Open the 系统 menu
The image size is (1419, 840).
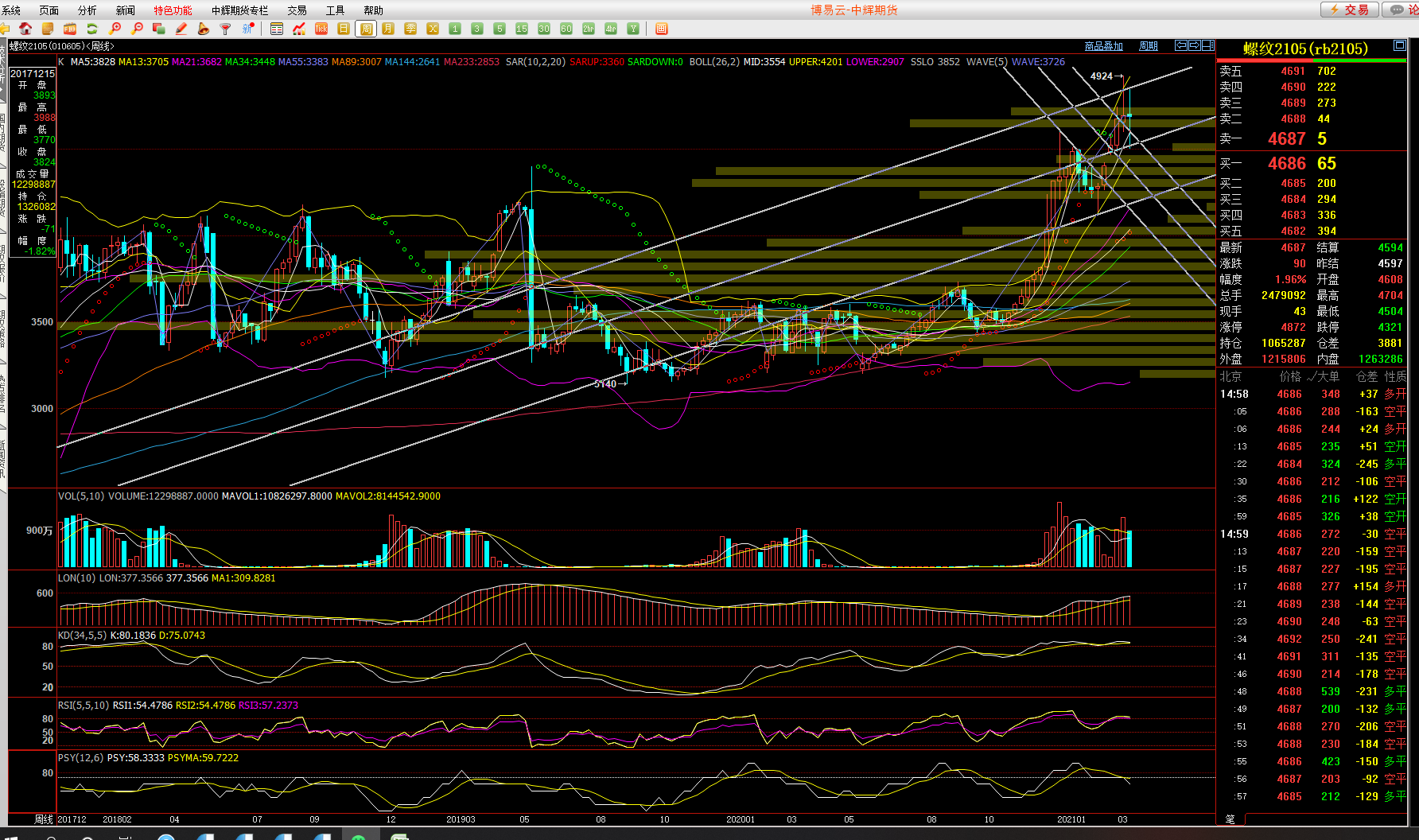pos(11,10)
